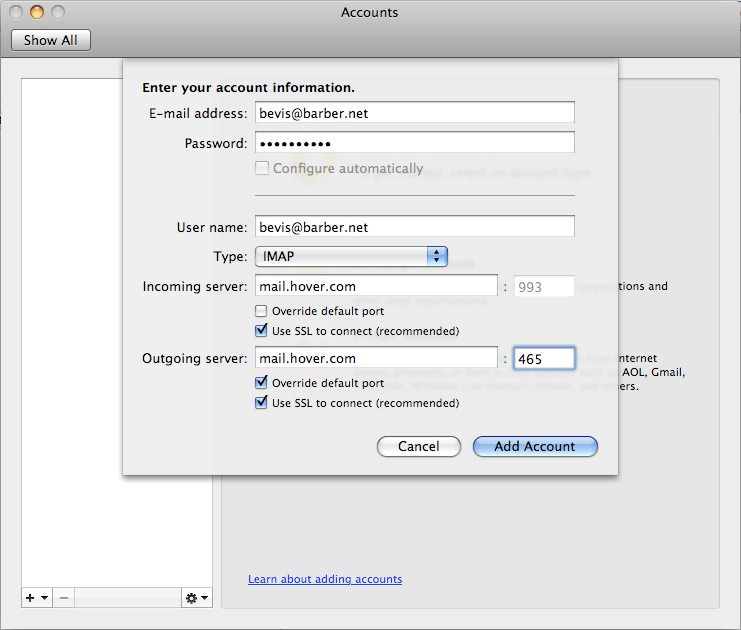Click the yellow minimize window button
The width and height of the screenshot is (741, 630).
tap(37, 12)
